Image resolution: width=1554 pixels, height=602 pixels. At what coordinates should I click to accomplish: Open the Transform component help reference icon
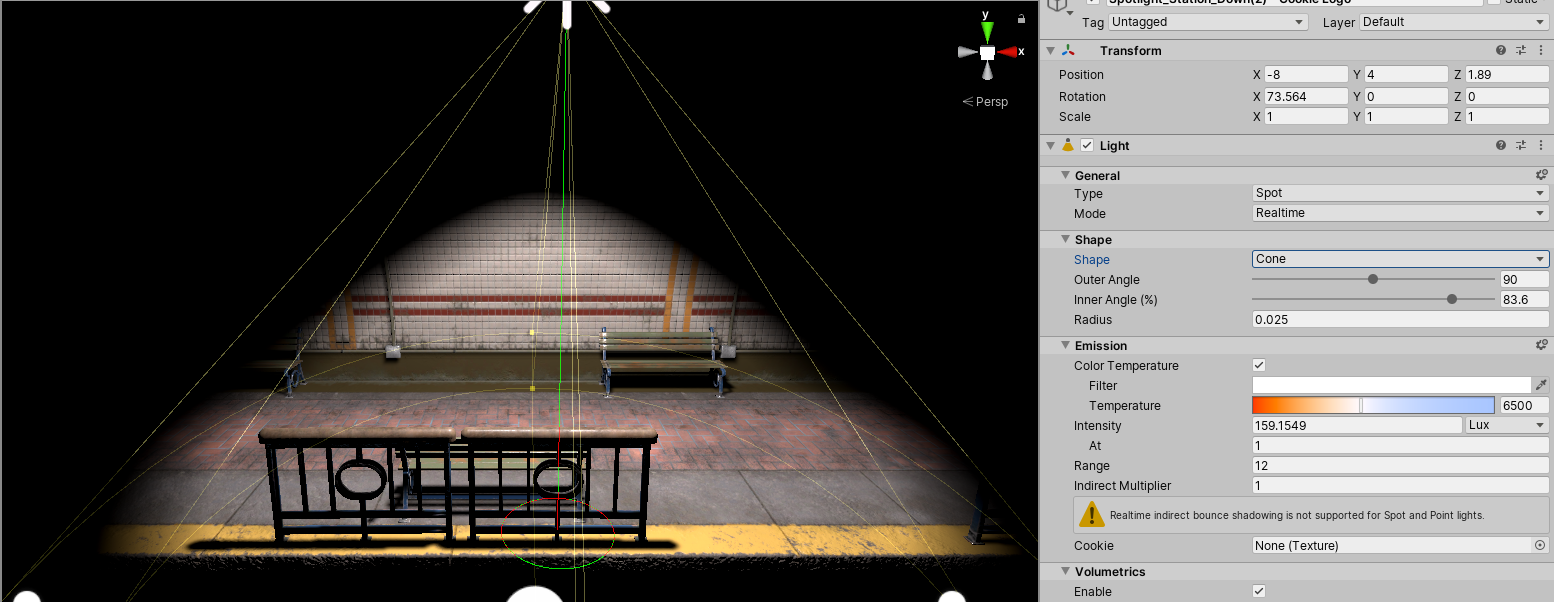(x=1500, y=50)
